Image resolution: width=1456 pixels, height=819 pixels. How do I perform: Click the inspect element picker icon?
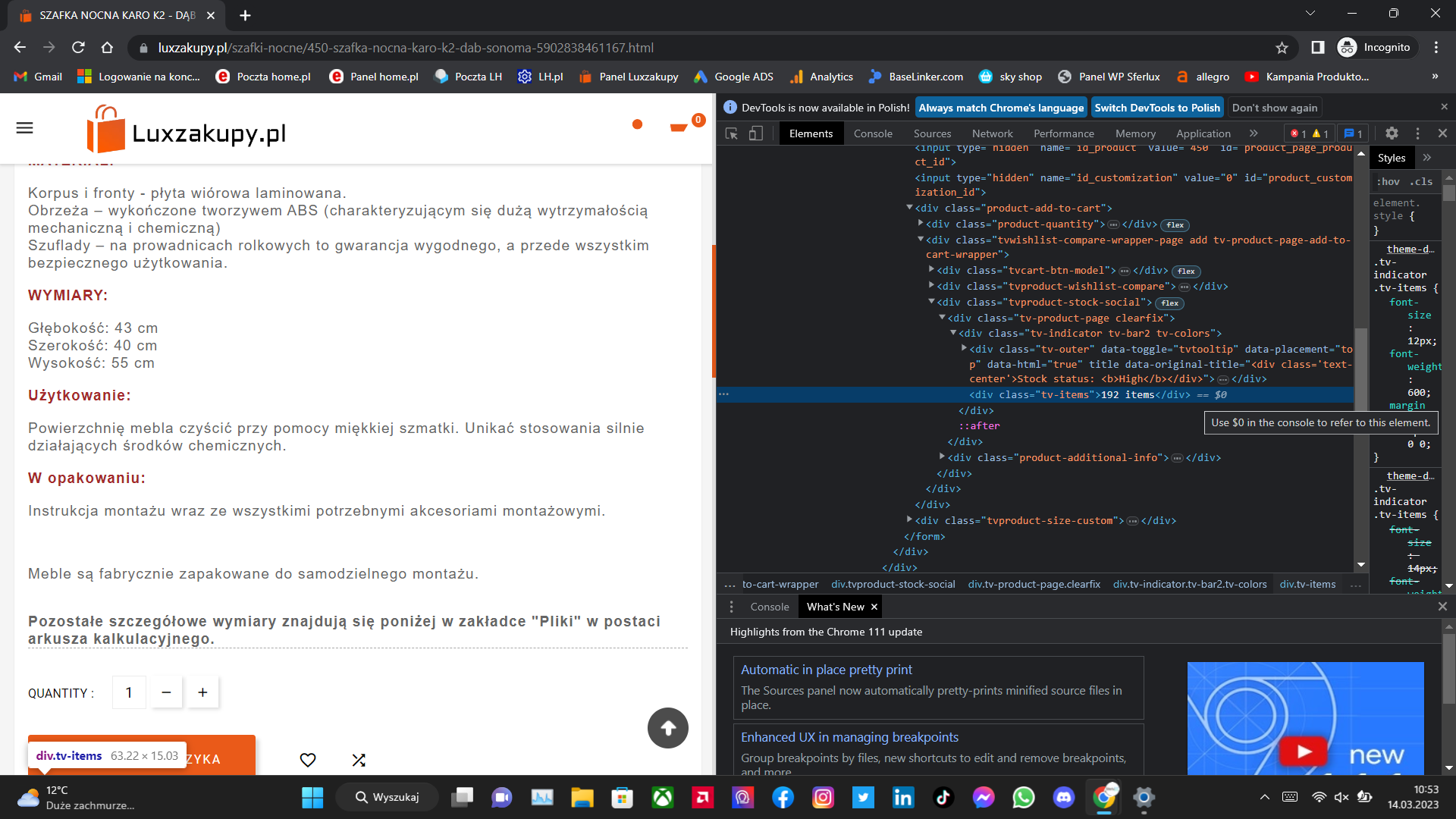coord(732,133)
